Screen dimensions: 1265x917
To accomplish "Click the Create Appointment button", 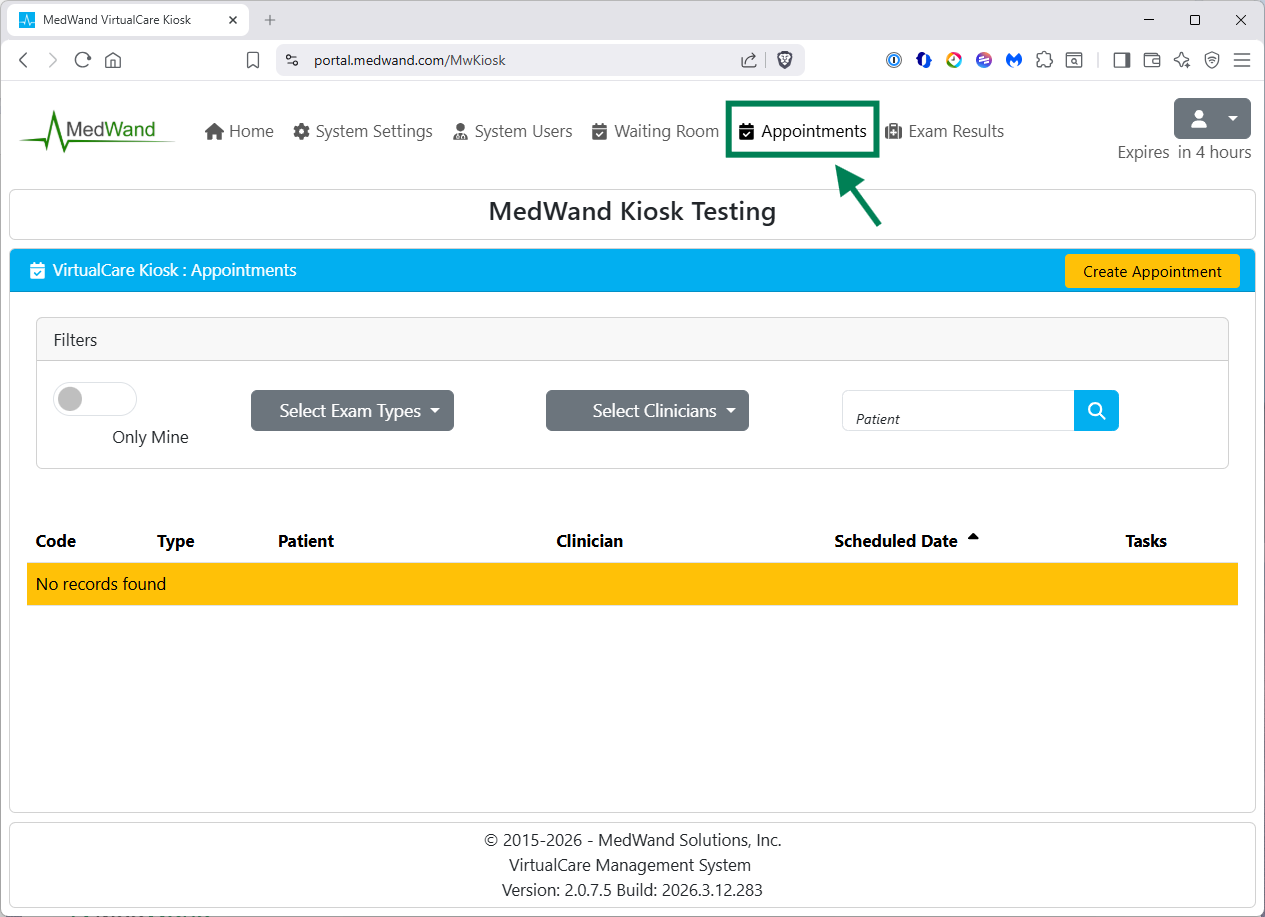I will 1152,271.
